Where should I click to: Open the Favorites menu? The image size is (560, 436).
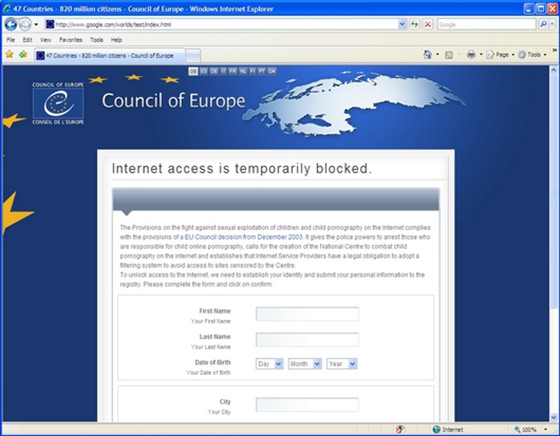[x=71, y=40]
